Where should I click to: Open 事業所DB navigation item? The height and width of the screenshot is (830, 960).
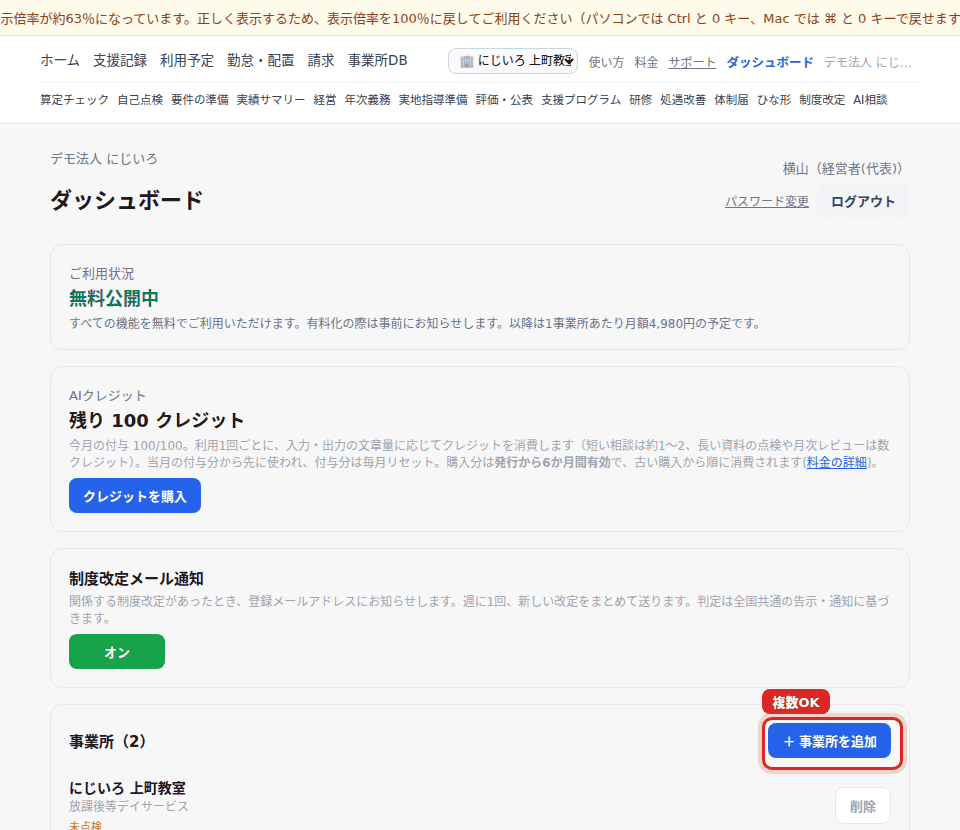click(x=378, y=61)
